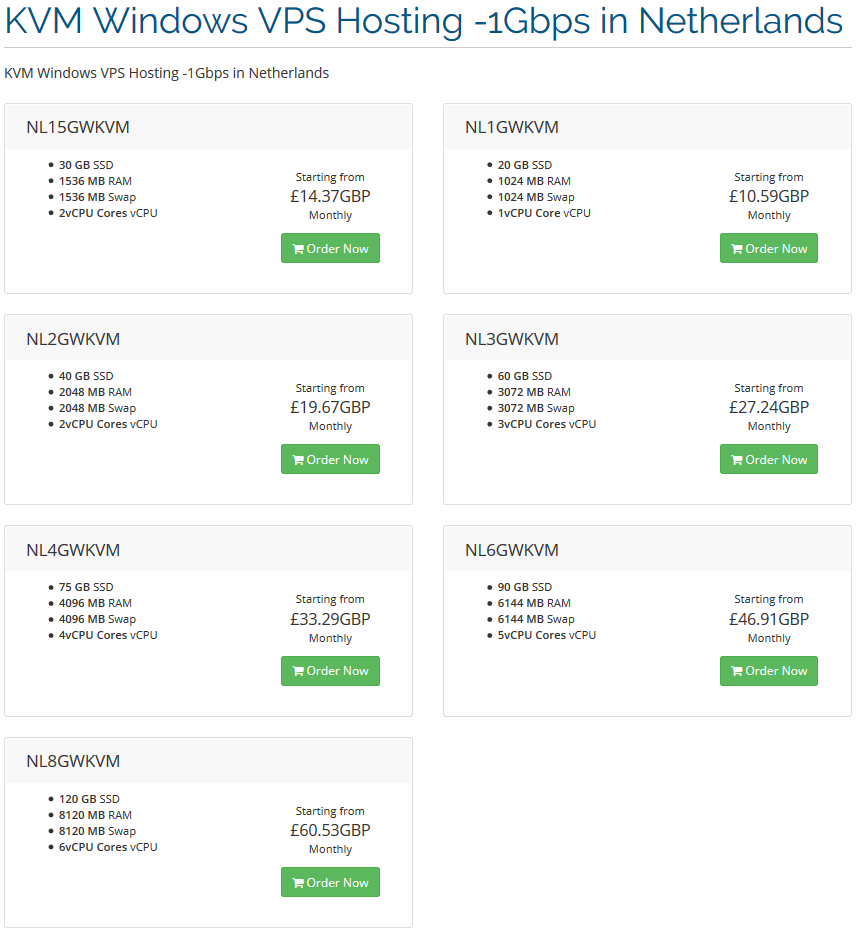Click the 120 GB SSD spec line
The width and height of the screenshot is (859, 931).
[x=89, y=799]
